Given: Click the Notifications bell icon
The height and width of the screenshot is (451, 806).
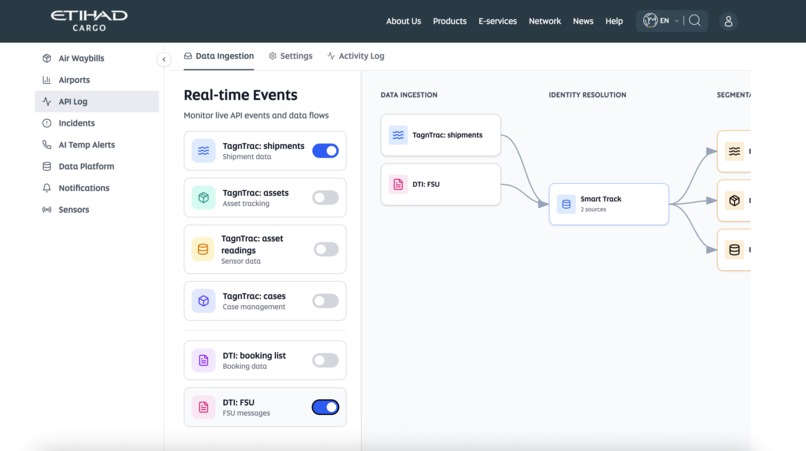Looking at the screenshot, I should point(47,188).
